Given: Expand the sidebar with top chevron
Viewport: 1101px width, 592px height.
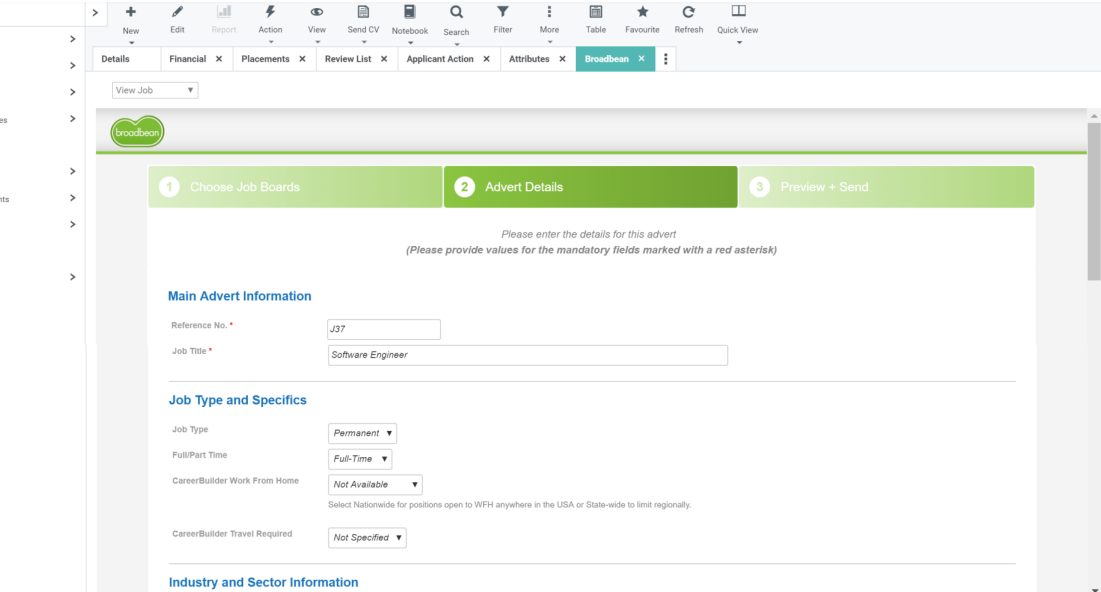Looking at the screenshot, I should coord(95,13).
